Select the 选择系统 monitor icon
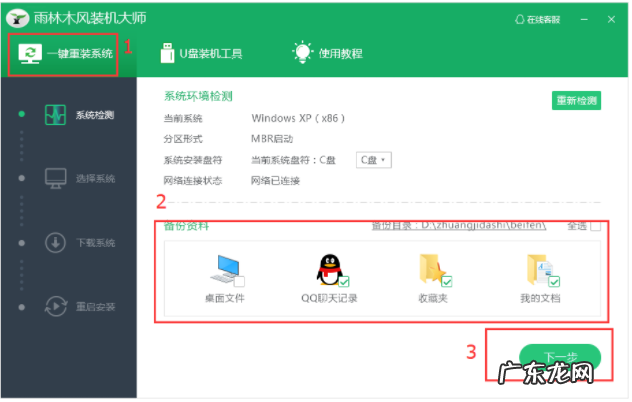This screenshot has width=632, height=402. click(x=55, y=178)
